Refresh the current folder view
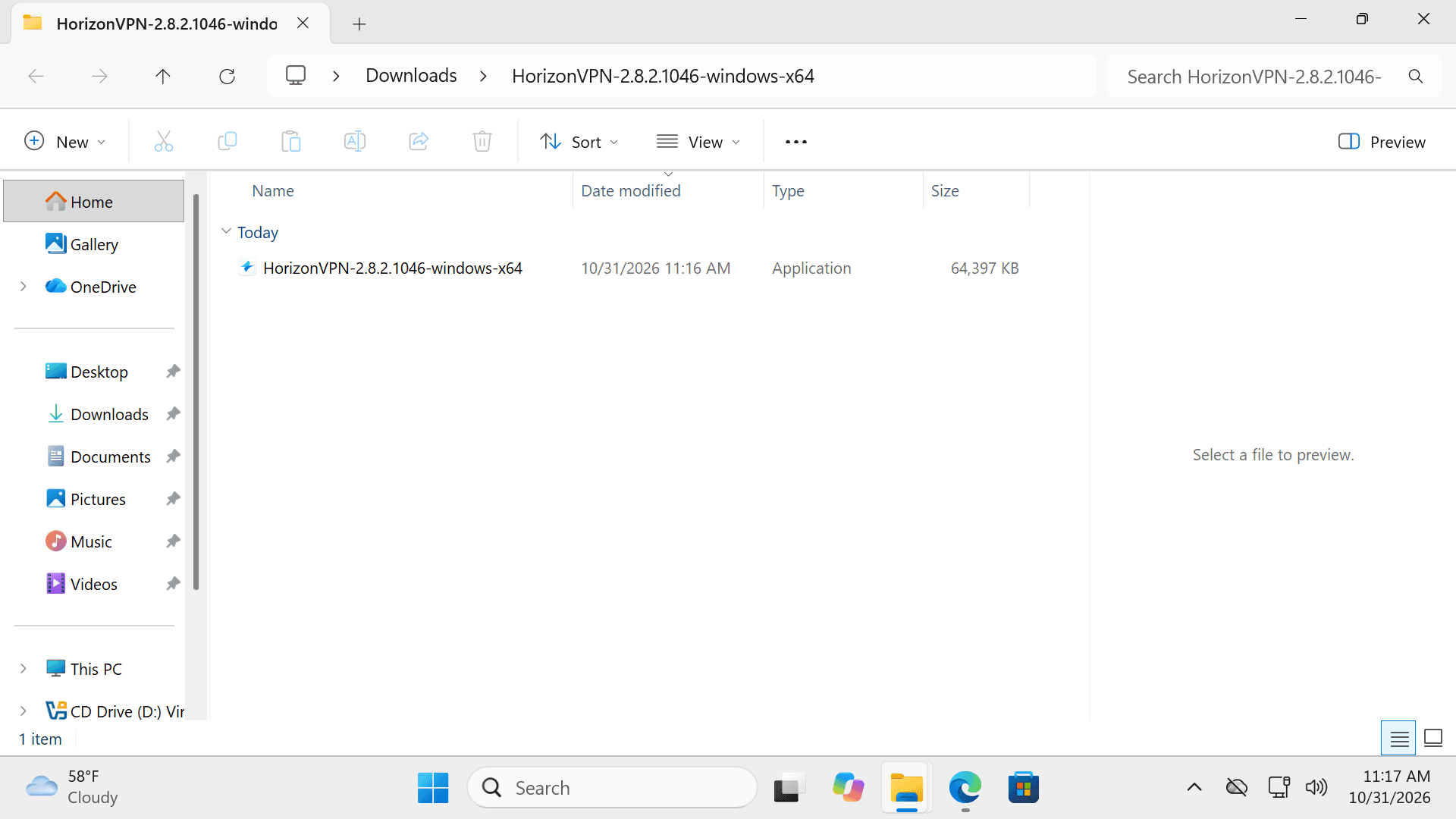 (227, 76)
